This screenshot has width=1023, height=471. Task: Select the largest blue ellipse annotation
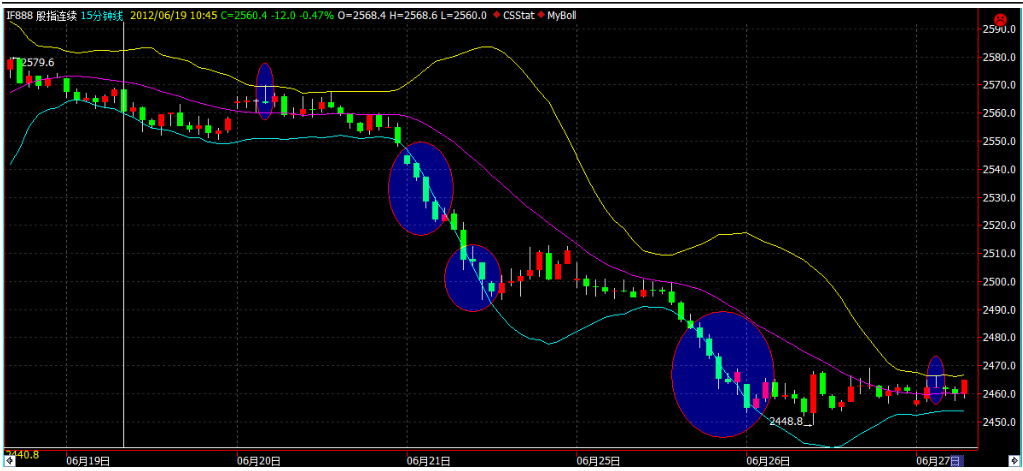coord(722,374)
